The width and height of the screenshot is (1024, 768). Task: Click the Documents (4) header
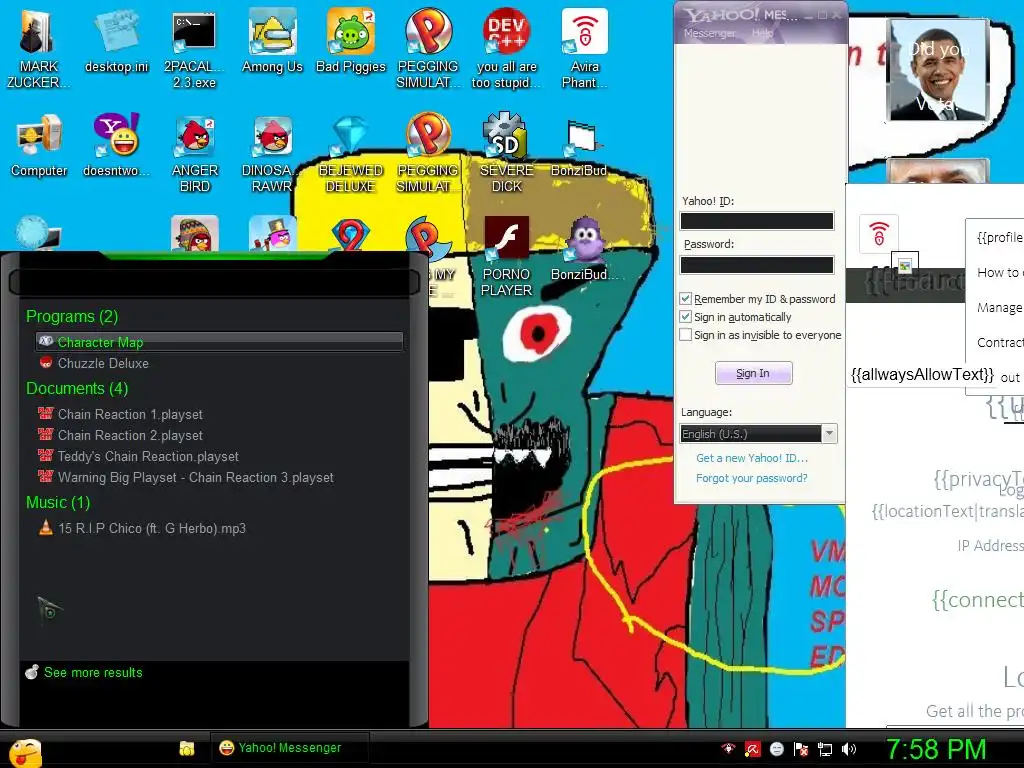[x=77, y=388]
